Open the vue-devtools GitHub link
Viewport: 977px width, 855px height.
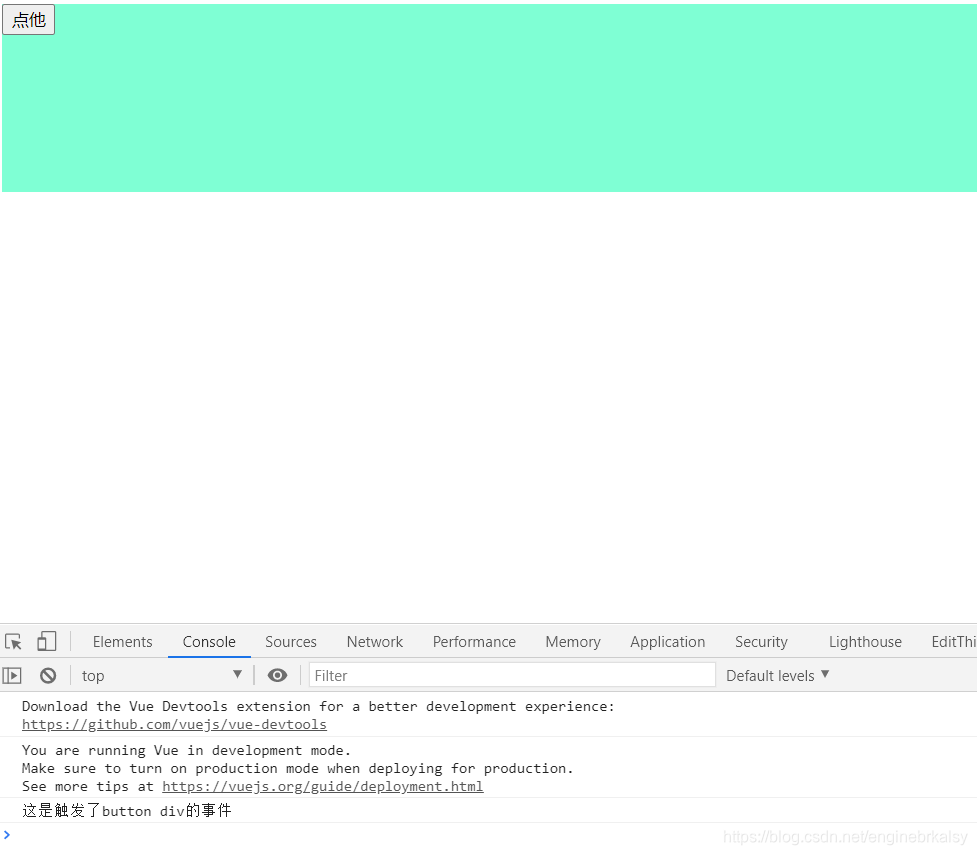click(x=174, y=725)
